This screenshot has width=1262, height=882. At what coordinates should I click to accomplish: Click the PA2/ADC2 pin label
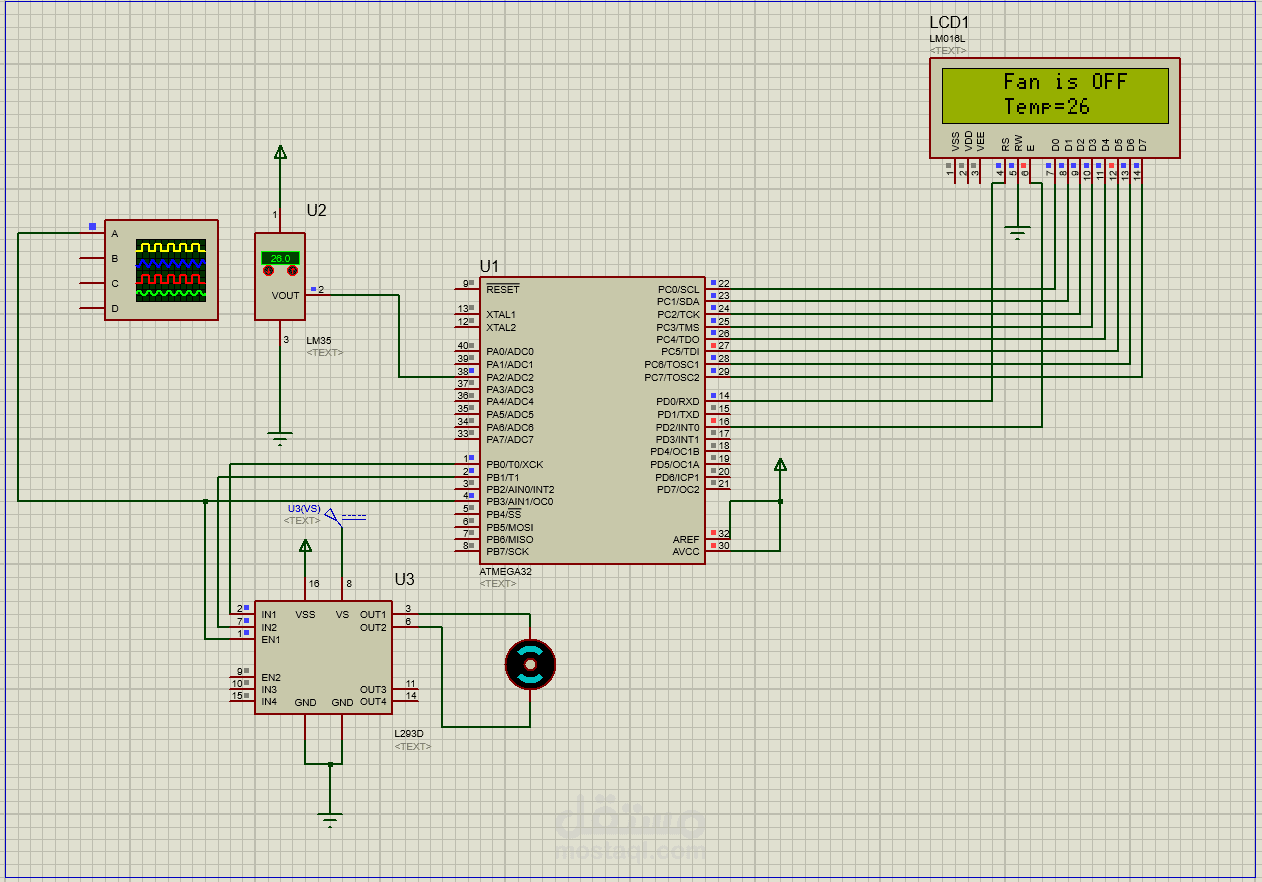[510, 377]
